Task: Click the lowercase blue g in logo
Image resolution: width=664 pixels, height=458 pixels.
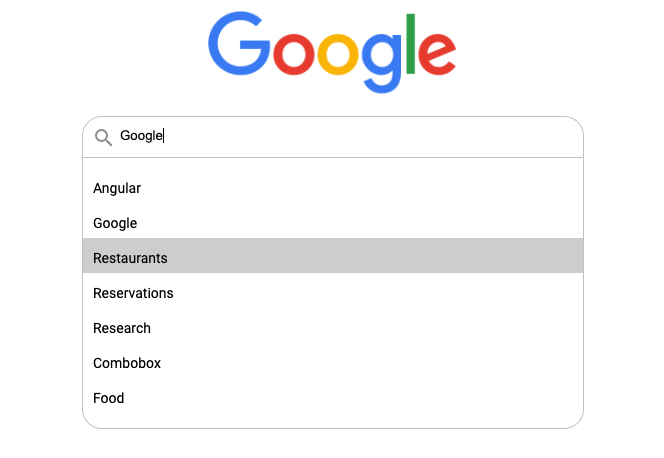Action: tap(382, 63)
